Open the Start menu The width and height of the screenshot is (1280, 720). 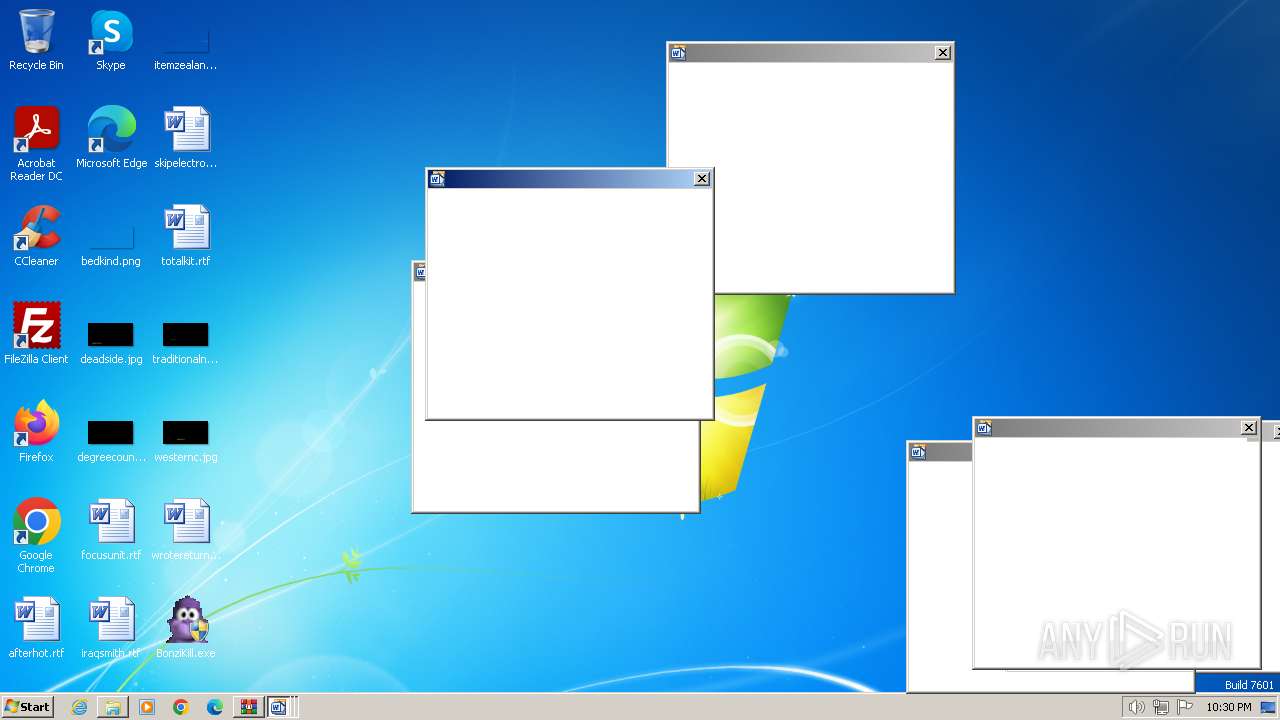click(28, 707)
